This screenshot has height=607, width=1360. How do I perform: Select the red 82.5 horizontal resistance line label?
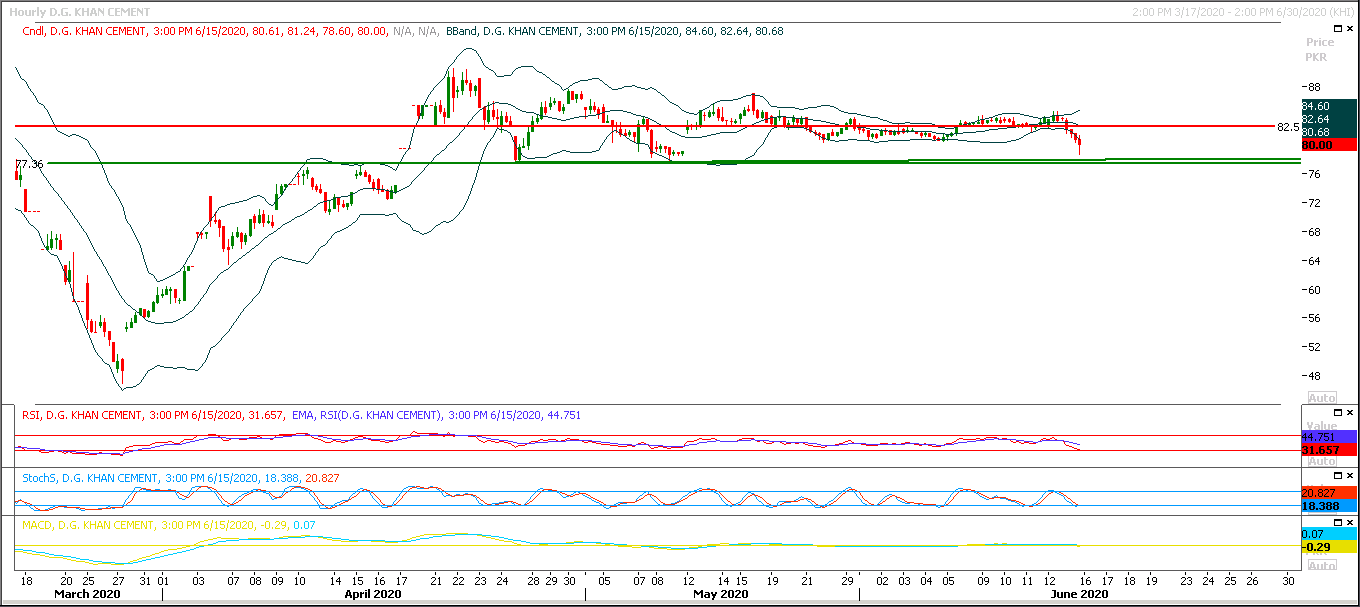click(x=1288, y=127)
